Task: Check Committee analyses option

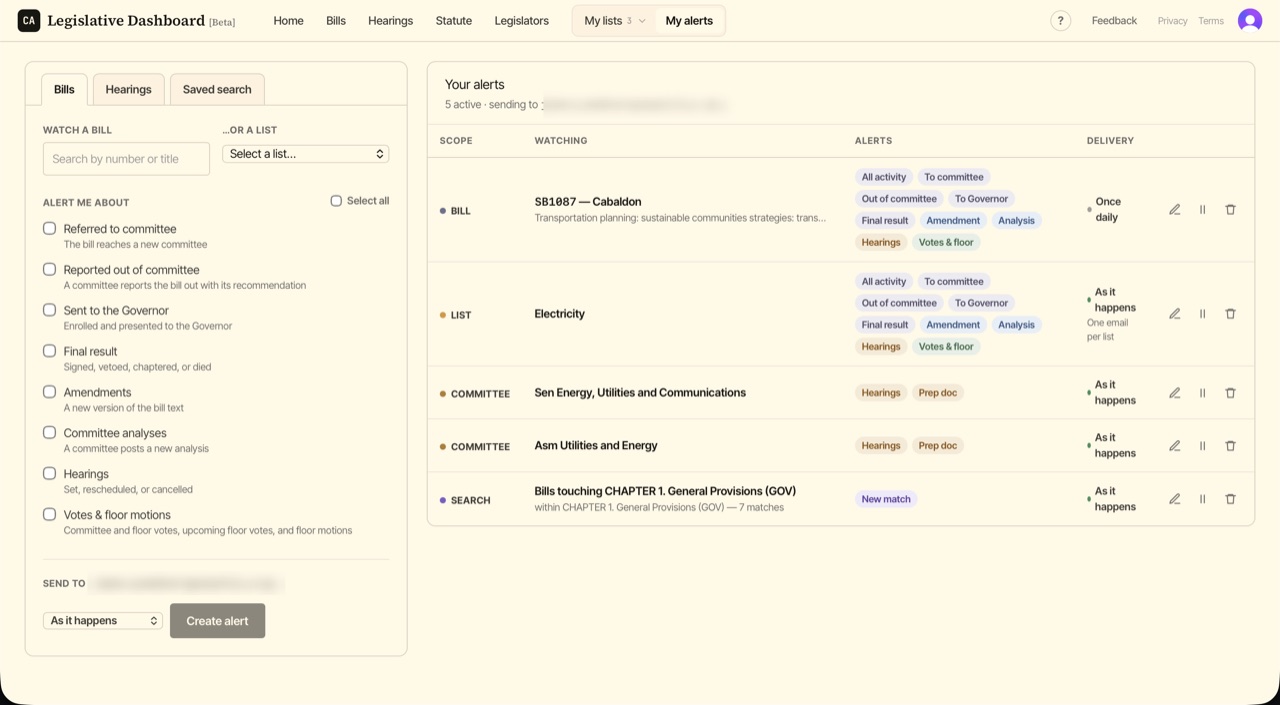Action: click(x=49, y=432)
